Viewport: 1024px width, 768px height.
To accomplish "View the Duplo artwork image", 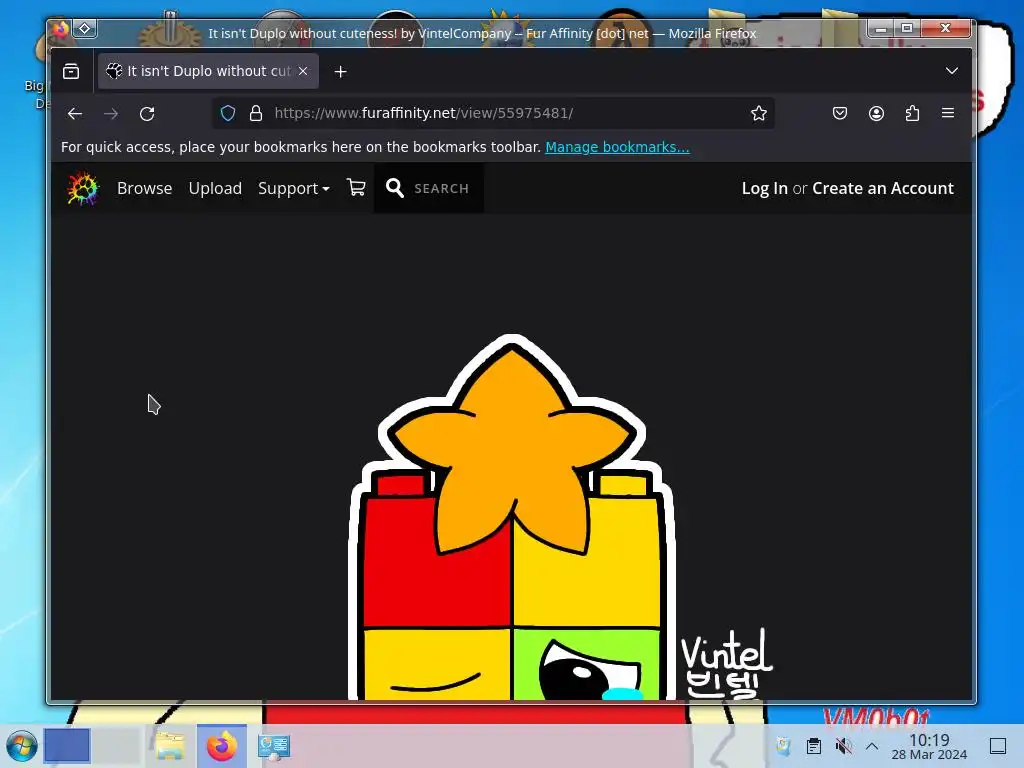I will 512,517.
